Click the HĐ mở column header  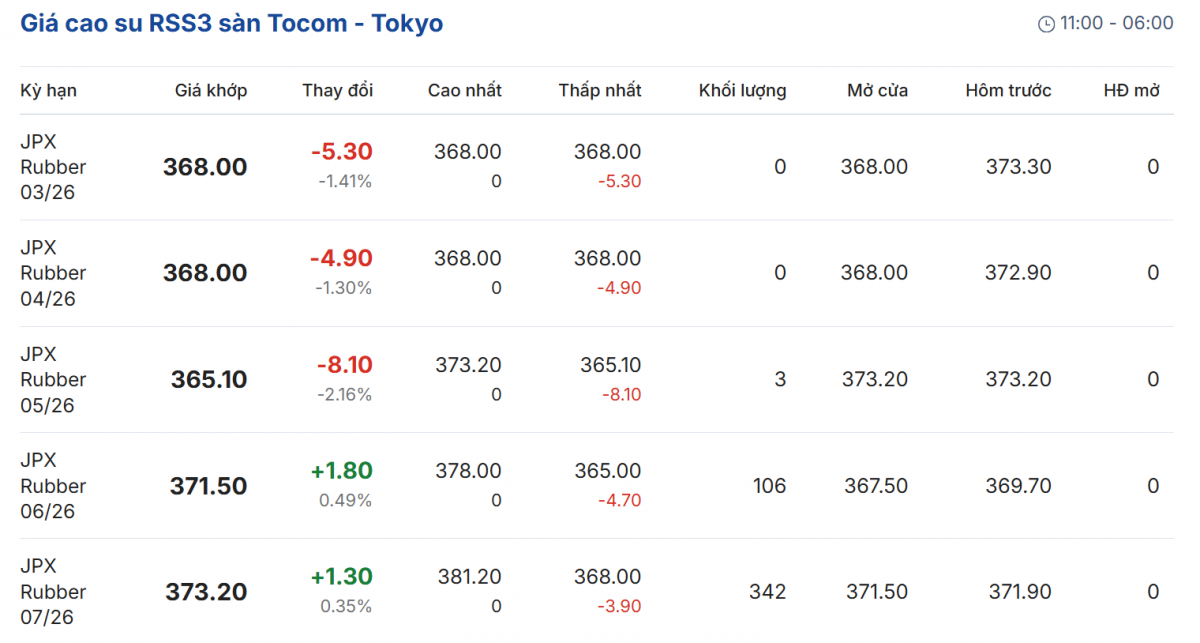click(x=1131, y=91)
